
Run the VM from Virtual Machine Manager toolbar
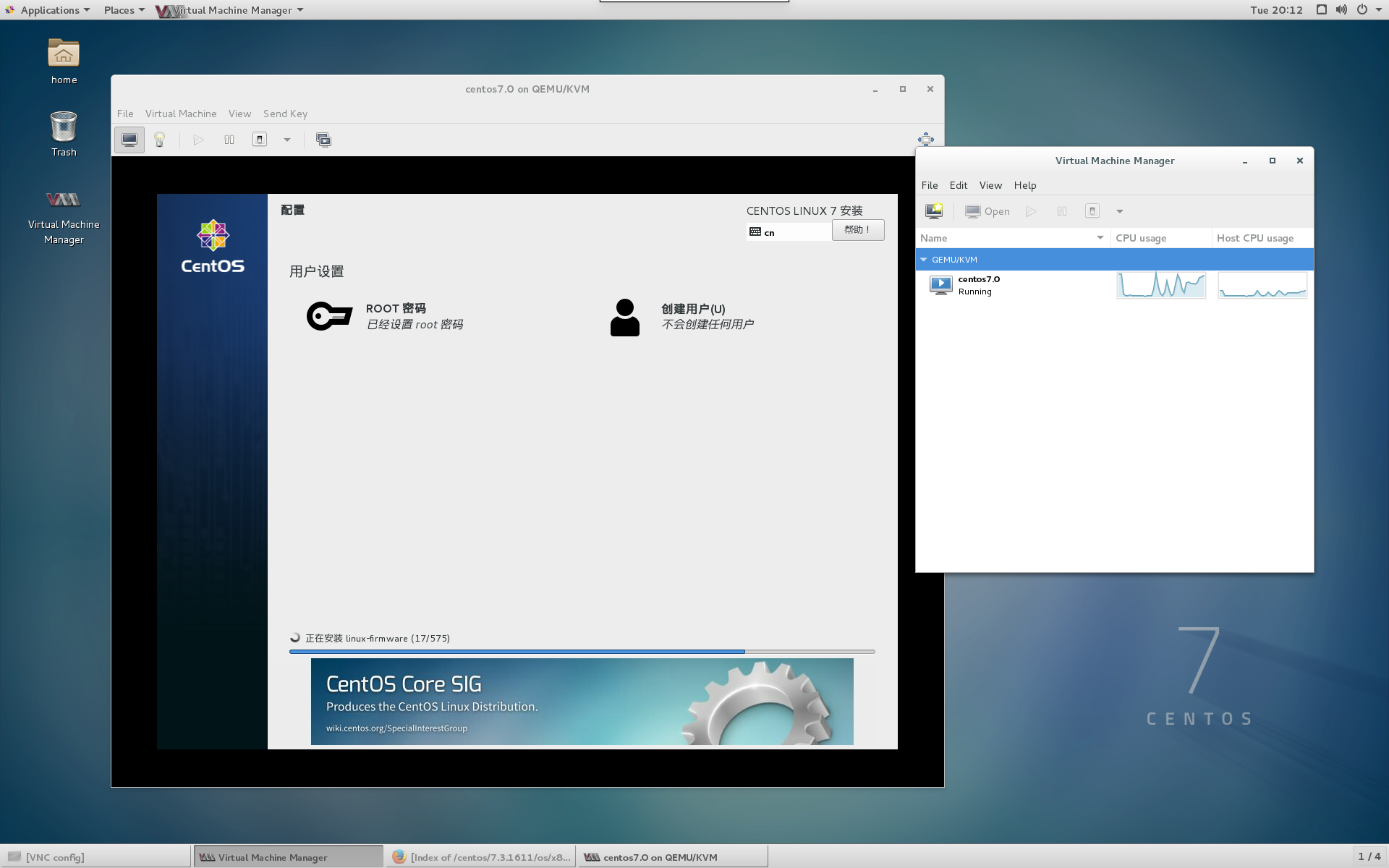coord(1032,211)
